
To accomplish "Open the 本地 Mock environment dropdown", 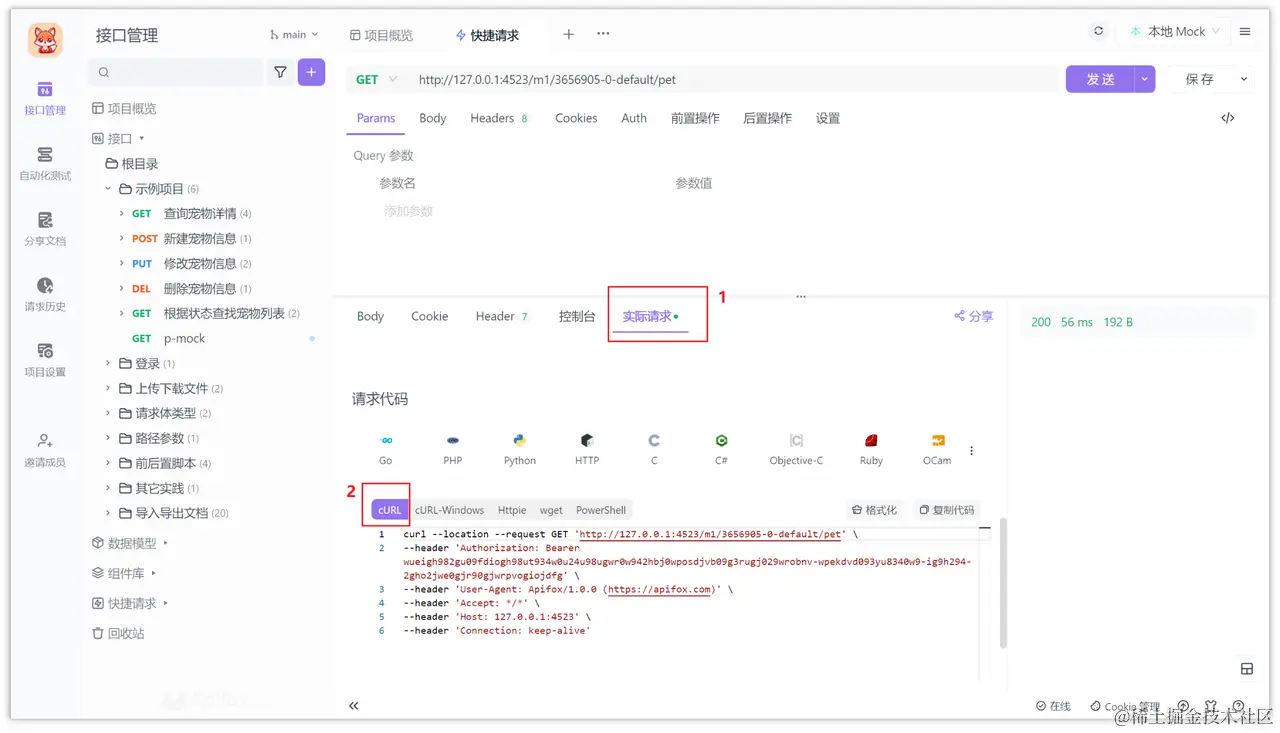I will click(x=1175, y=31).
